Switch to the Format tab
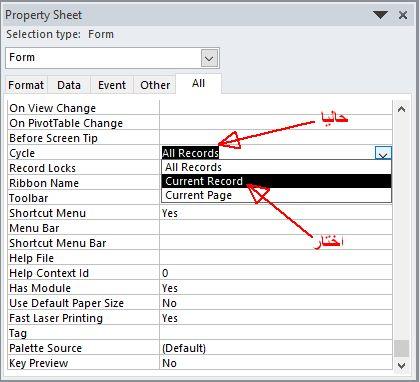420x382 pixels. (26, 85)
